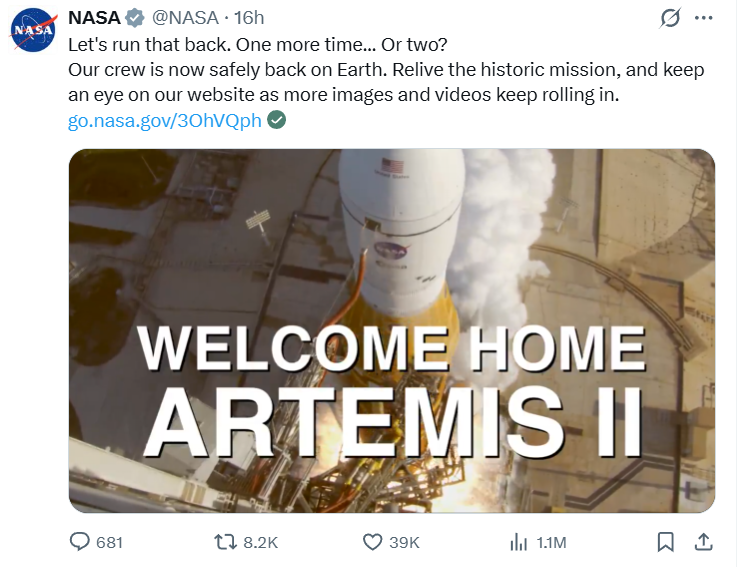Play the Welcome Home Artemis II video
This screenshot has width=747, height=567.
(x=392, y=331)
